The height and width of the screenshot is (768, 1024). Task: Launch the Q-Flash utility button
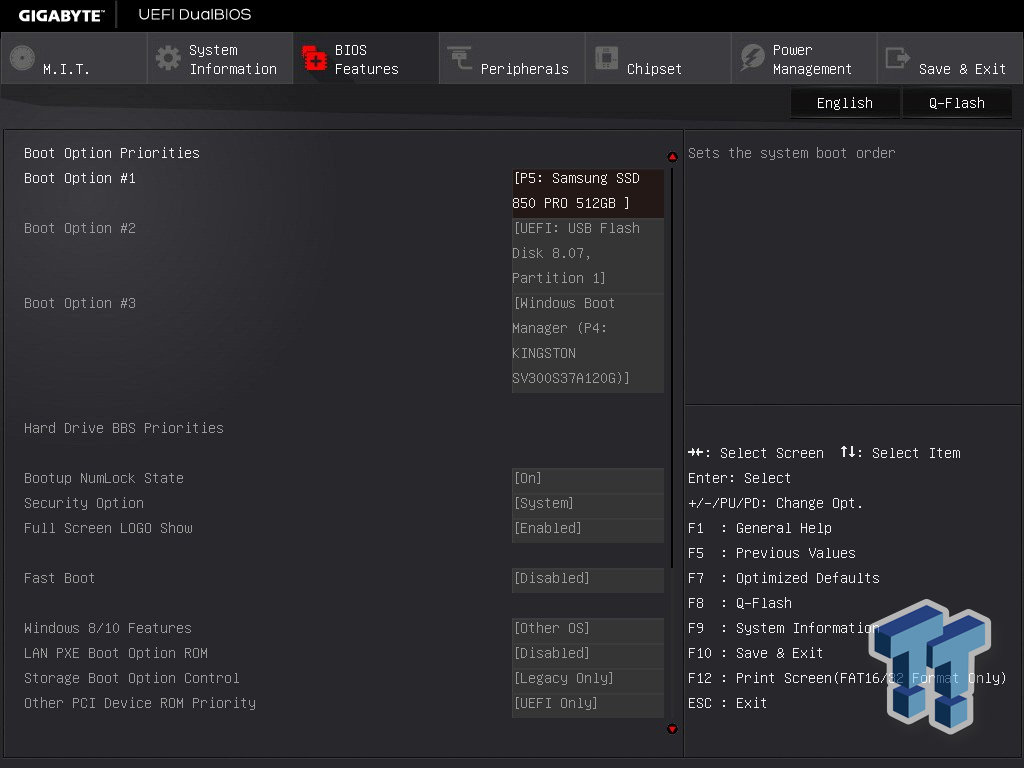[x=957, y=103]
